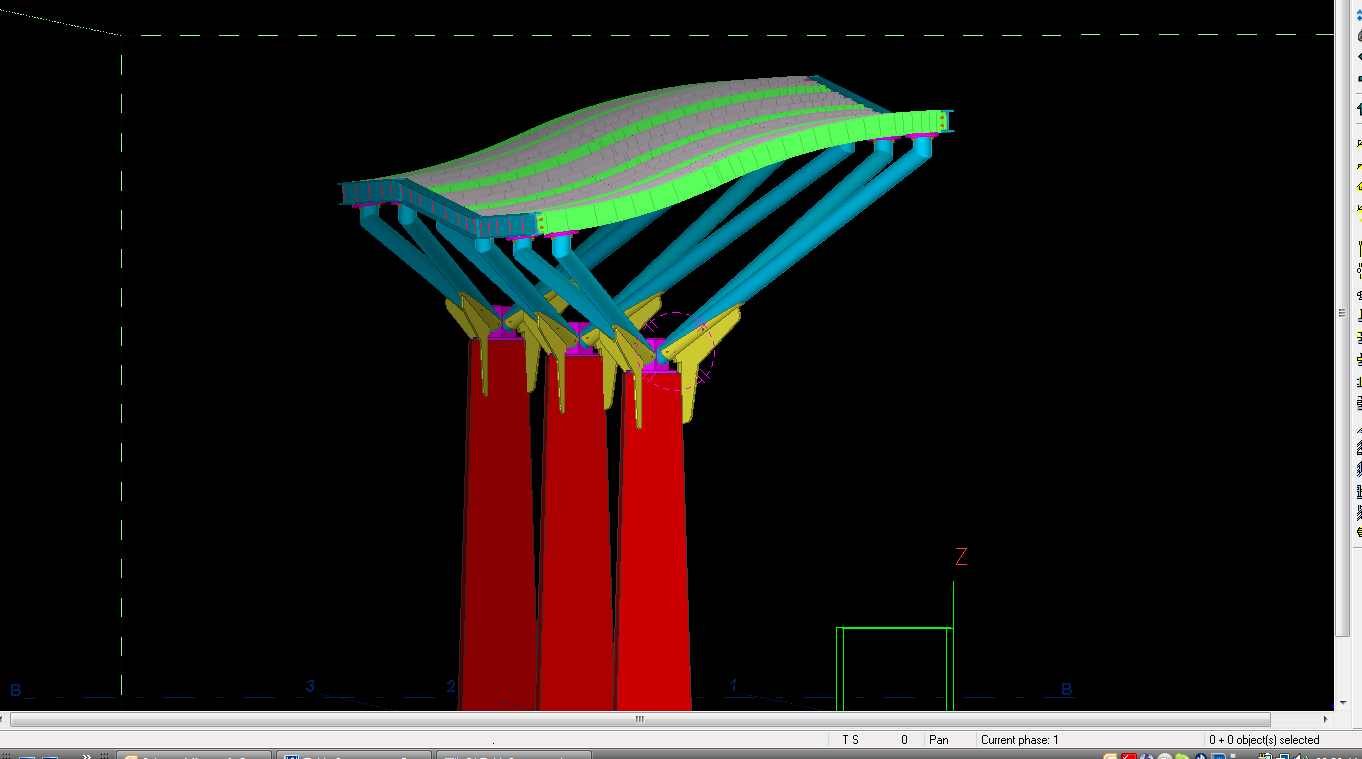Click the green work plane rectangle

pos(893,629)
